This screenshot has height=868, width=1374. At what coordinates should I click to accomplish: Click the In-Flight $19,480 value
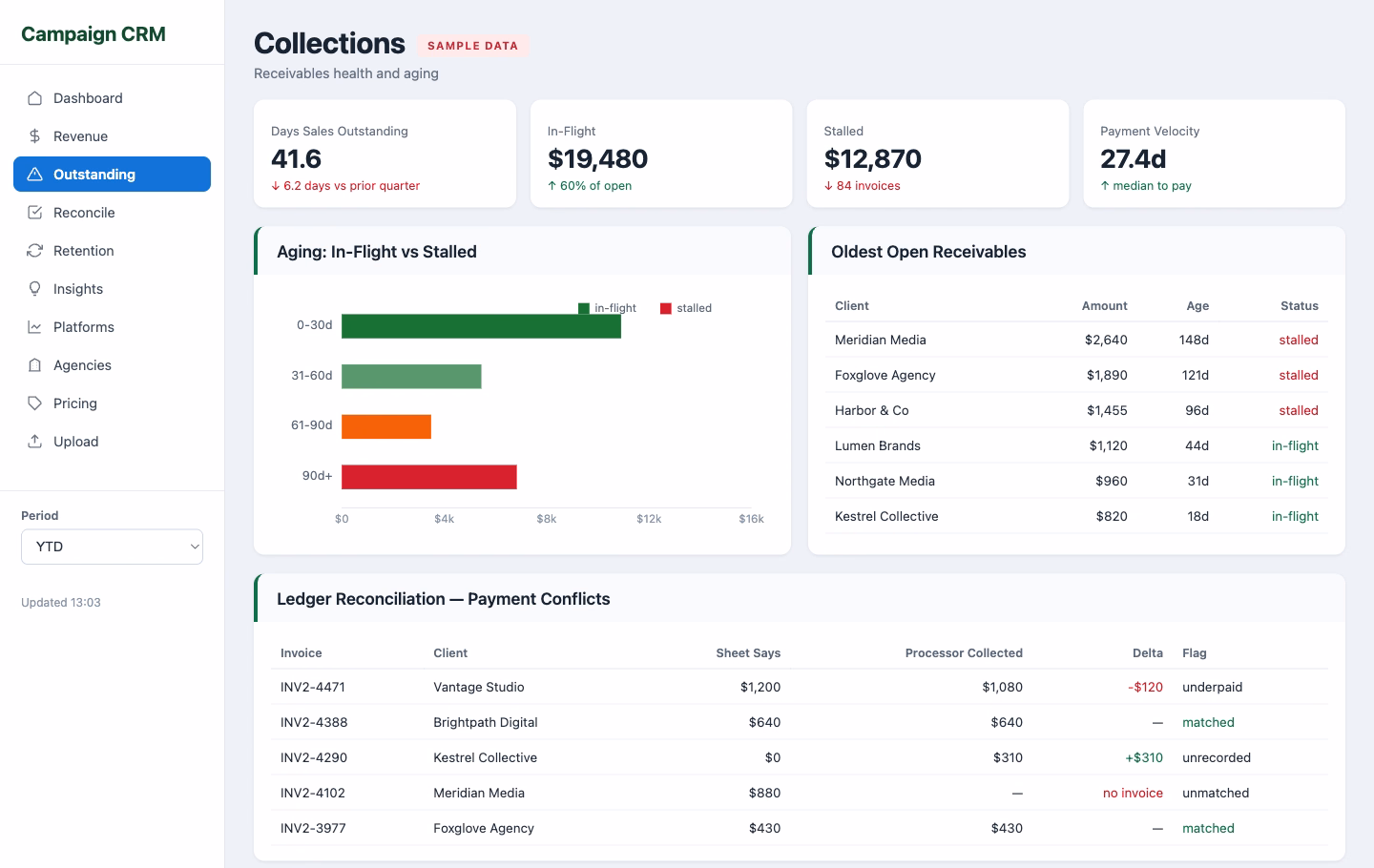pos(597,158)
